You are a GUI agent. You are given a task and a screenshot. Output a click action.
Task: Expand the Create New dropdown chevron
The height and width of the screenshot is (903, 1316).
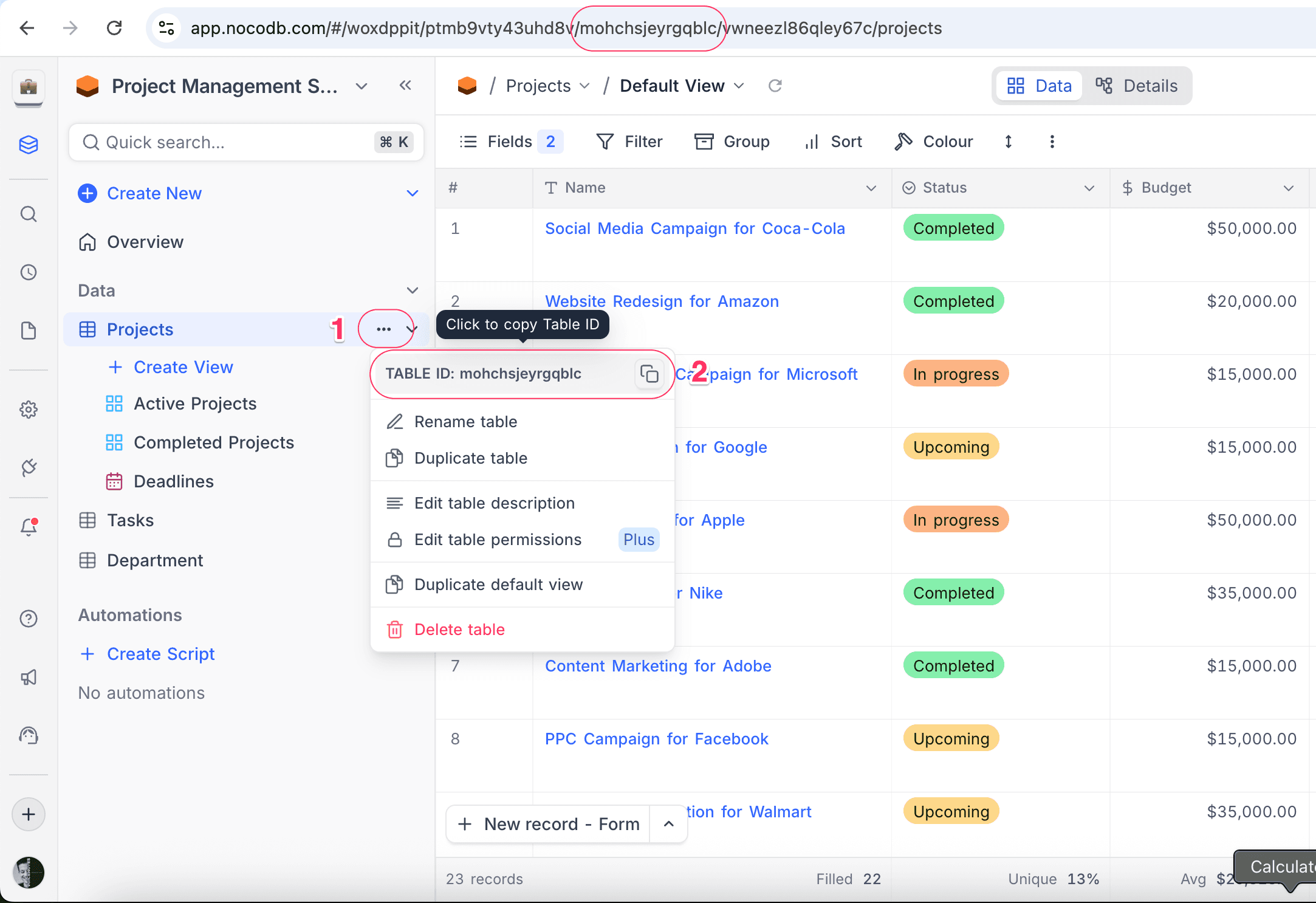[412, 193]
